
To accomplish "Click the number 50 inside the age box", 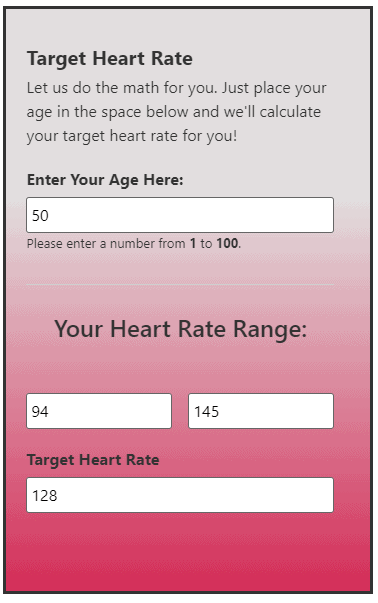I will [40, 215].
